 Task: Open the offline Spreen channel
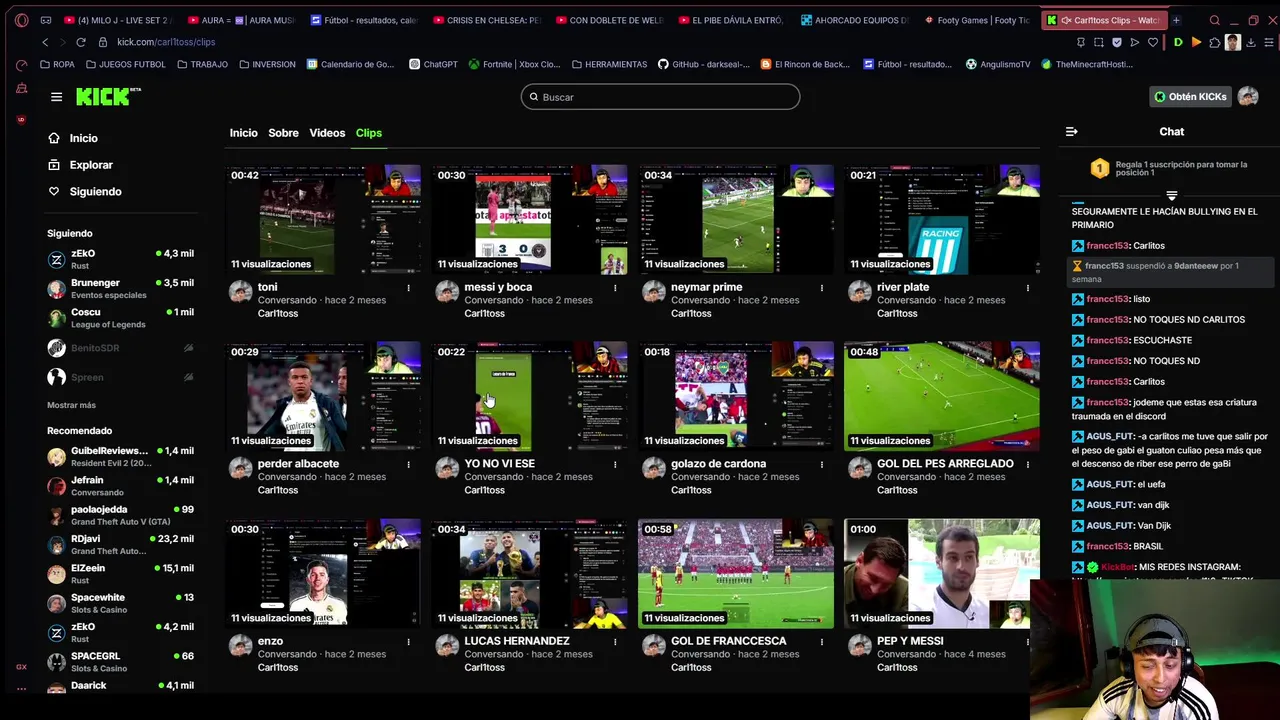tap(121, 377)
